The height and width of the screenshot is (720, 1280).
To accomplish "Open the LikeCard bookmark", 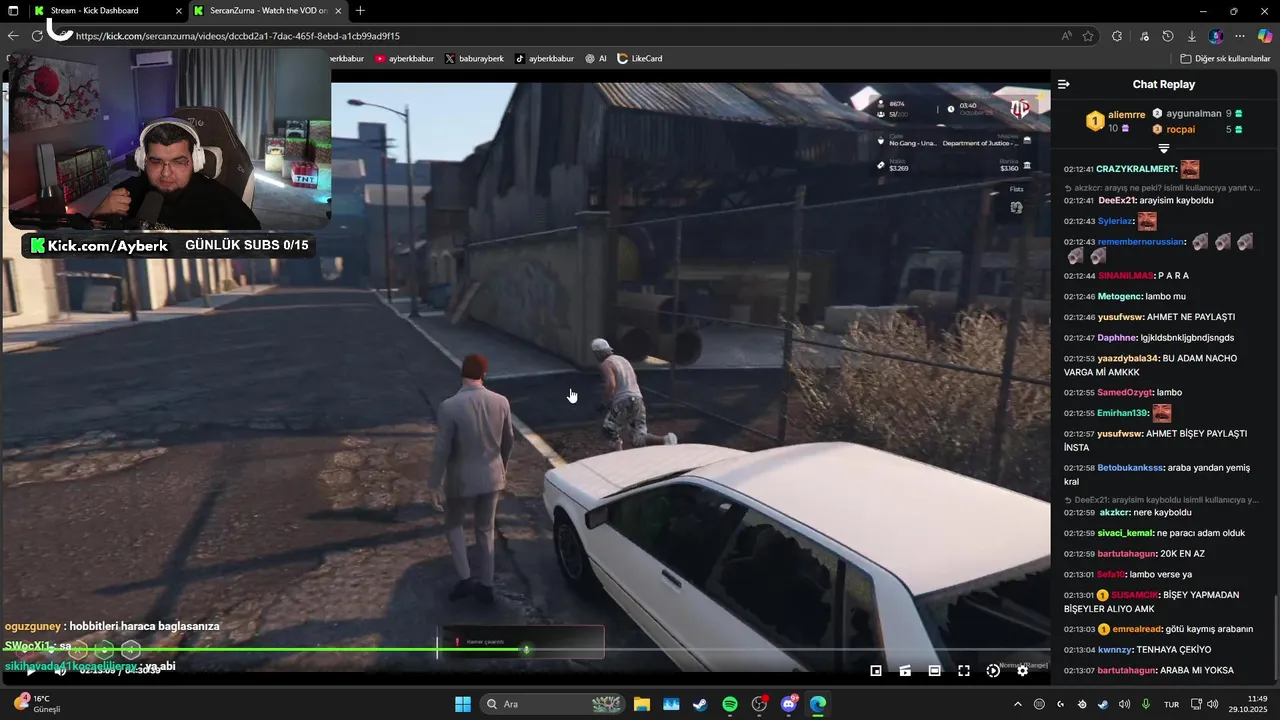I will coord(640,59).
